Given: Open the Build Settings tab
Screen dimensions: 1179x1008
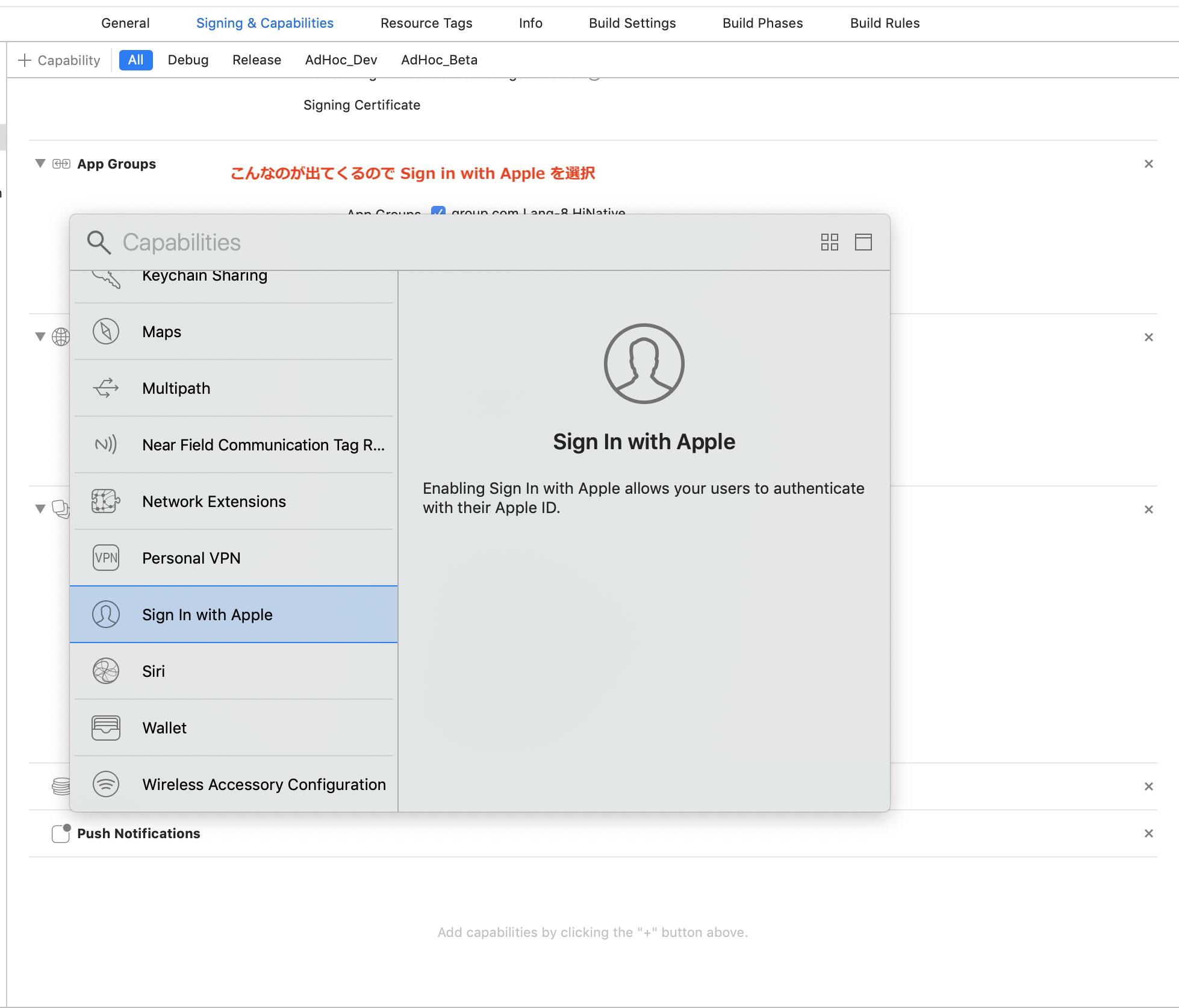Looking at the screenshot, I should pos(632,23).
